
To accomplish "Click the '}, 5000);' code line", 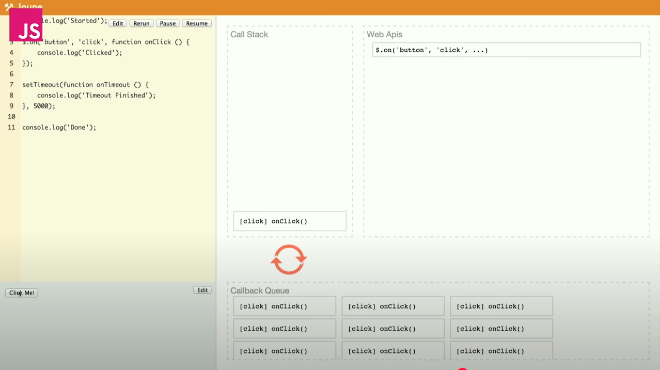I will point(39,106).
